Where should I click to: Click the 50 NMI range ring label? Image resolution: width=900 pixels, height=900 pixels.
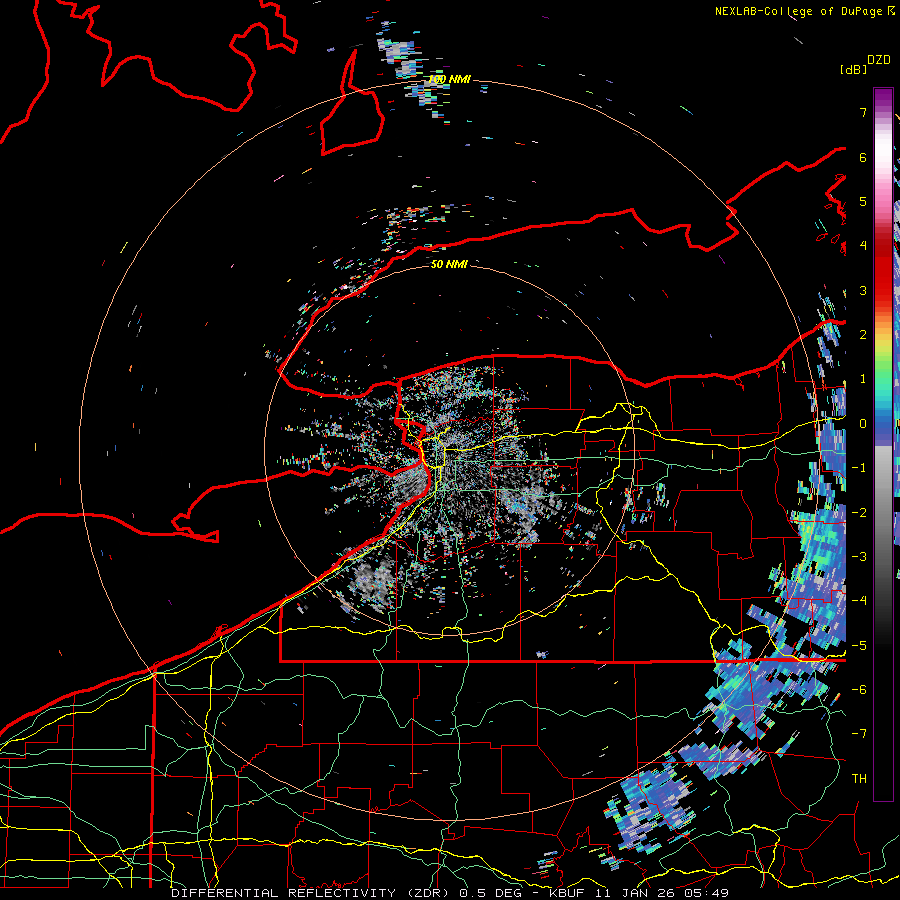[x=449, y=264]
